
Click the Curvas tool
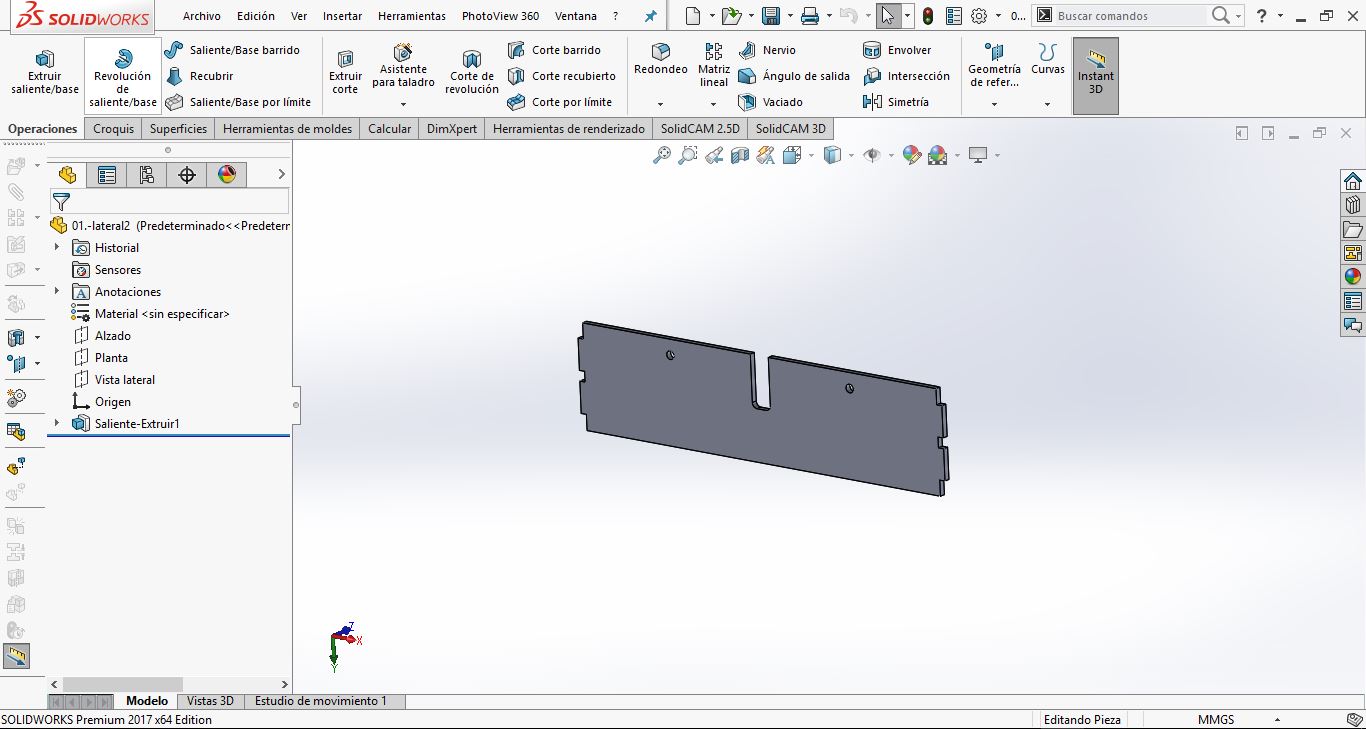tap(1048, 60)
